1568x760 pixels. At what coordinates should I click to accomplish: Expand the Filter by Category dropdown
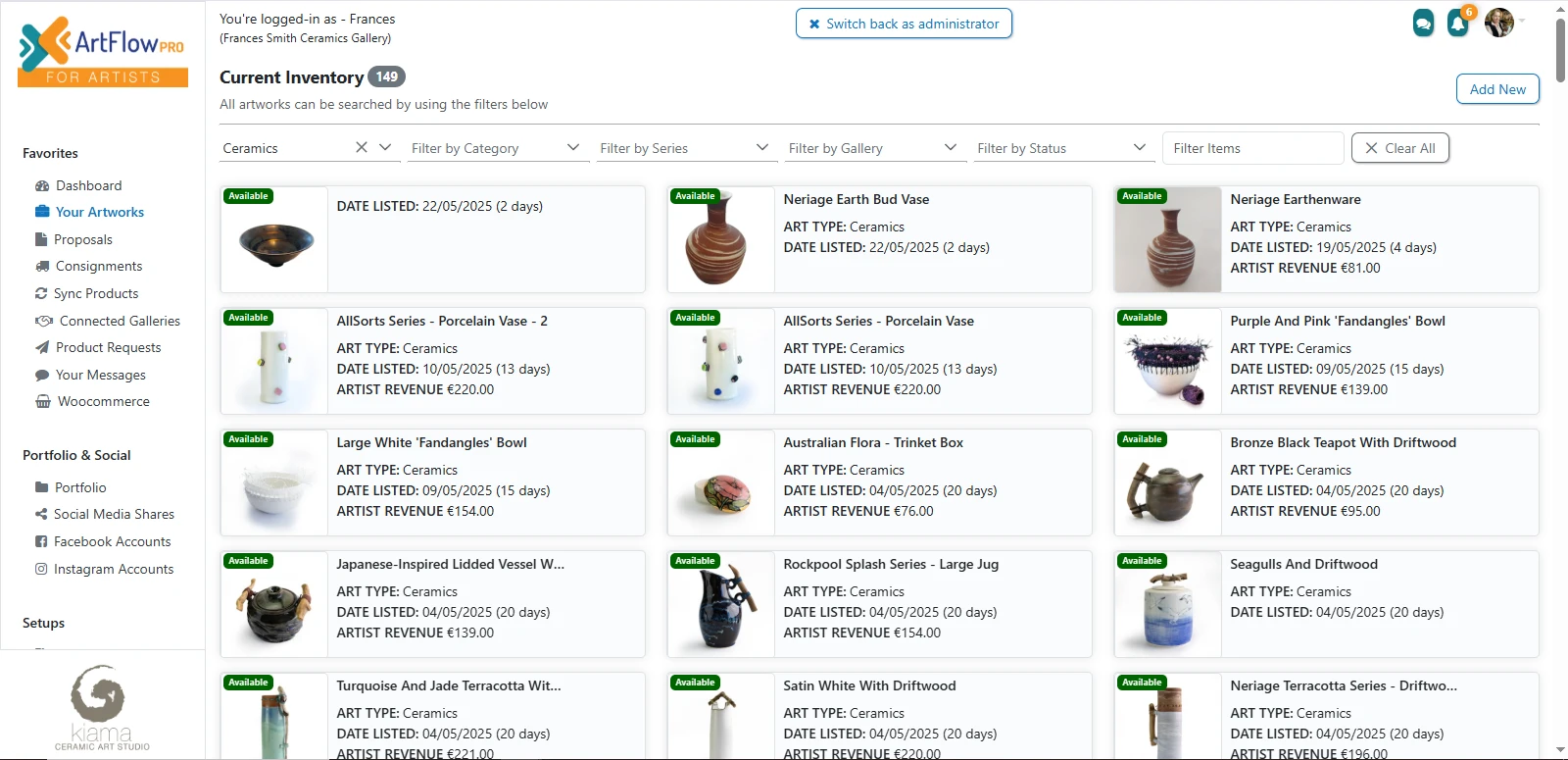coord(573,147)
